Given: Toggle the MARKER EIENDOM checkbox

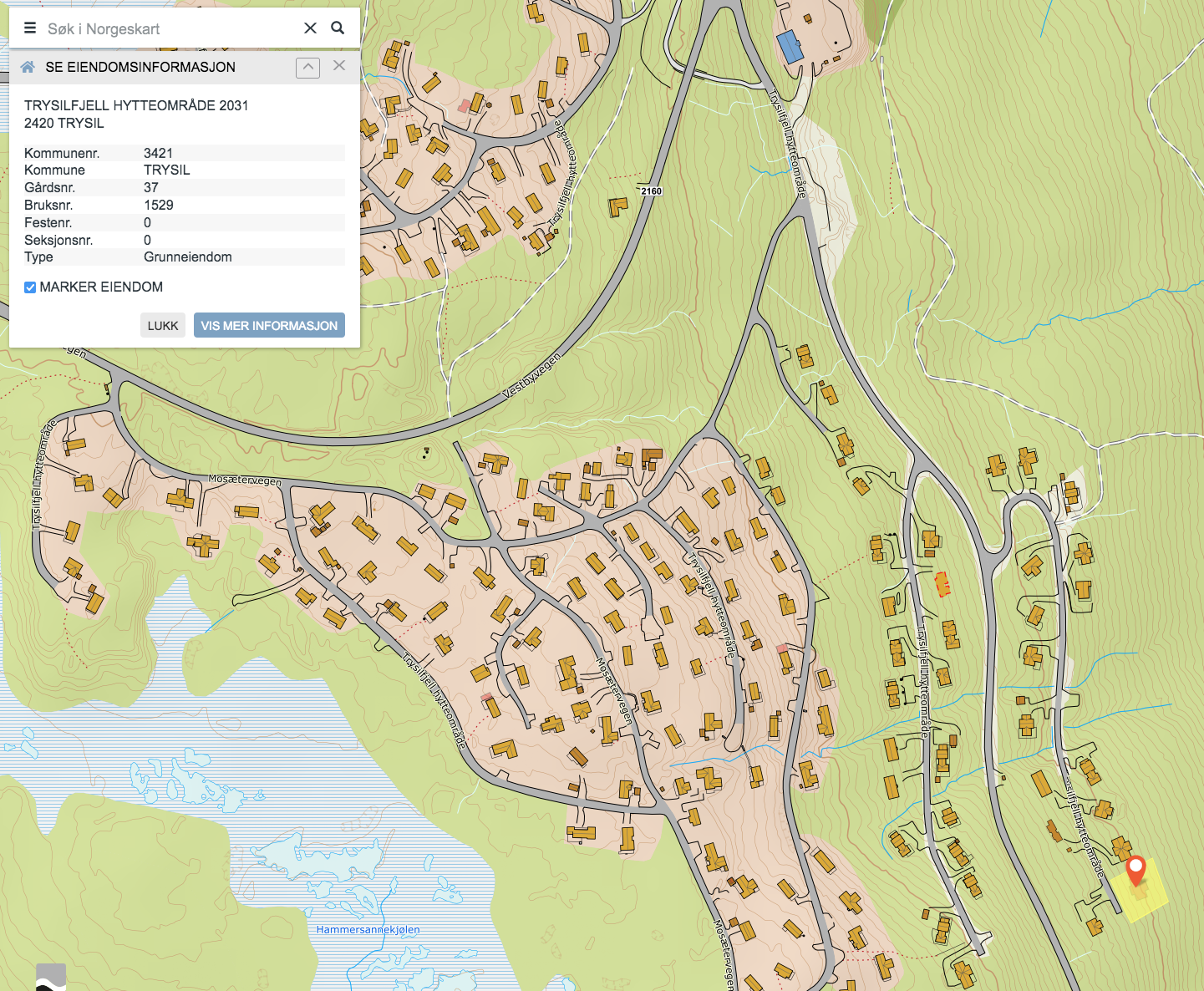Looking at the screenshot, I should [x=30, y=287].
